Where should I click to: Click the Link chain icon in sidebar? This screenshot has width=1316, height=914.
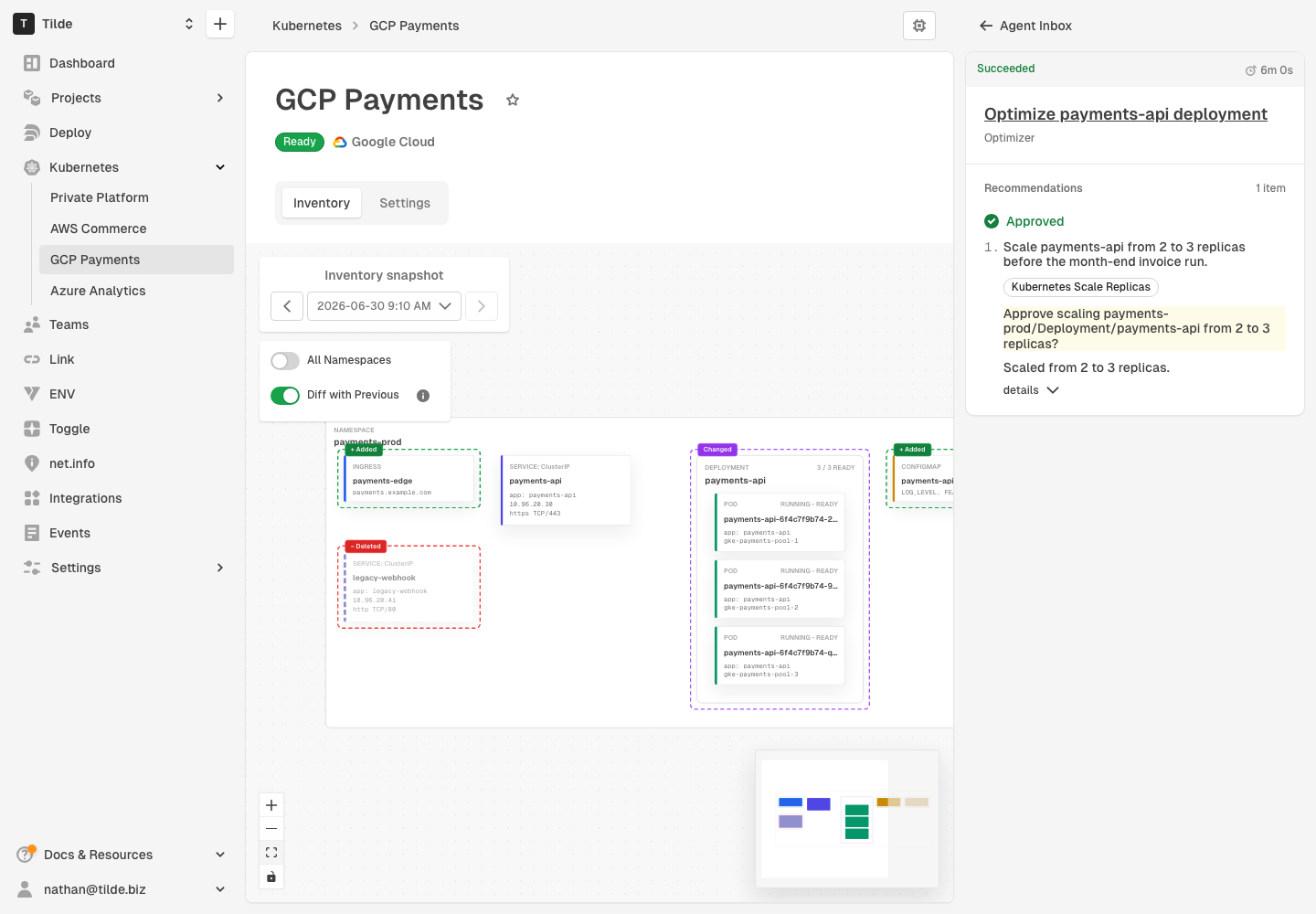32,359
